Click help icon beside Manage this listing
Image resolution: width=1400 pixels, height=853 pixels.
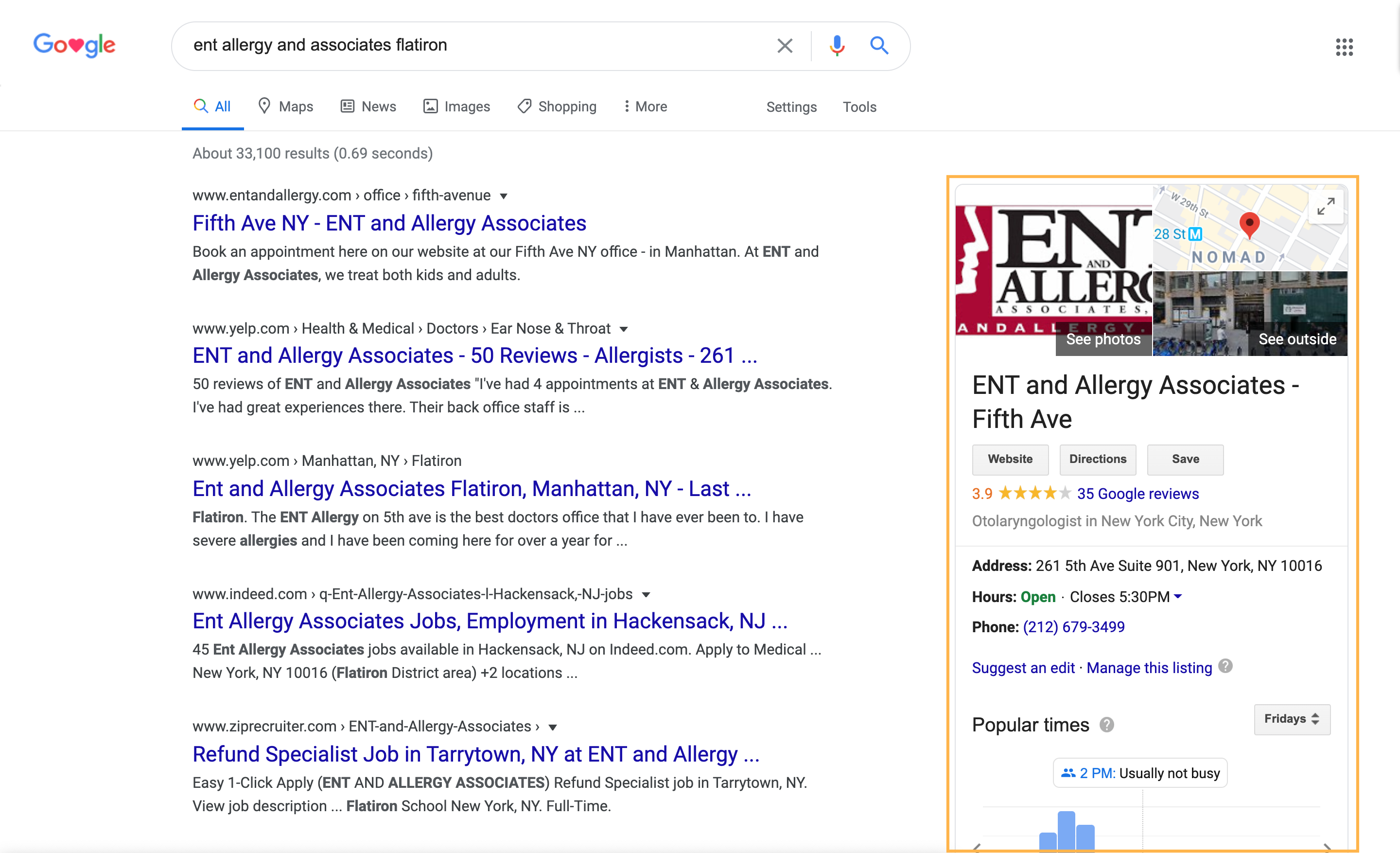click(x=1225, y=666)
